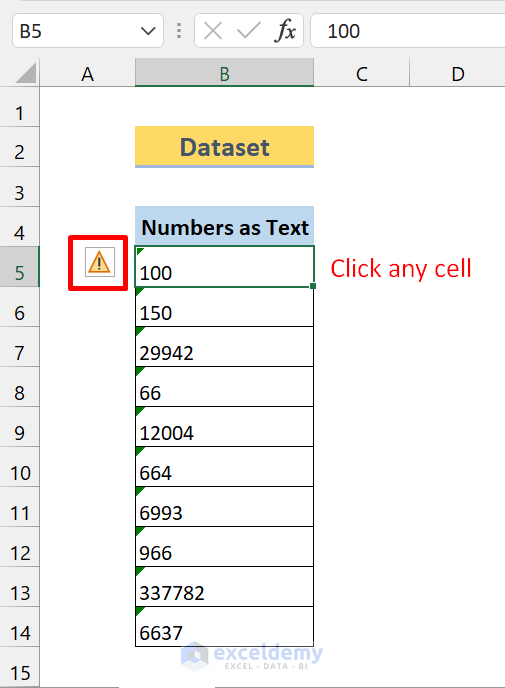Select row 11 header
The image size is (505, 688).
coord(19,506)
